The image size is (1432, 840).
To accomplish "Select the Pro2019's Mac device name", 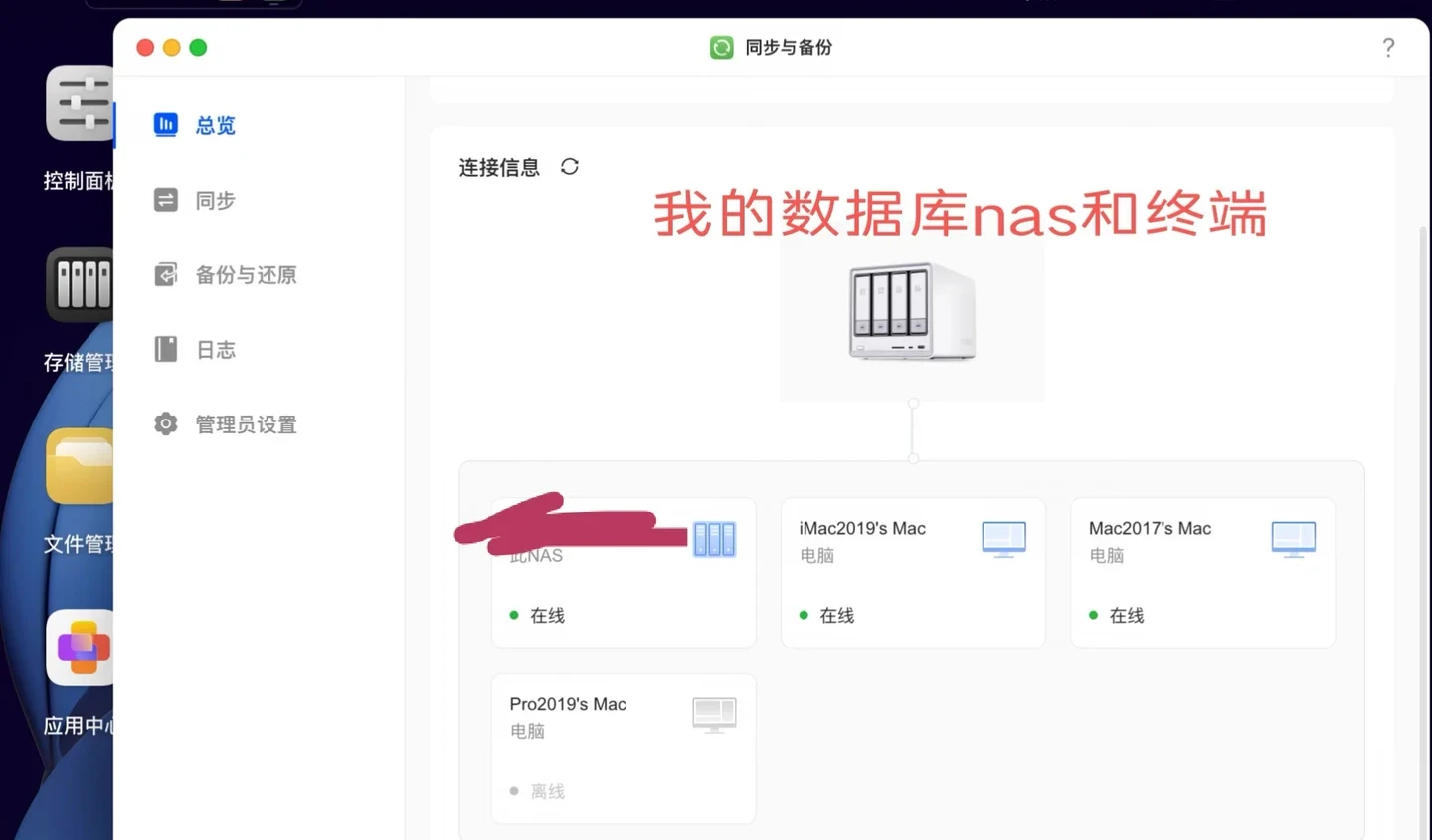I will pos(568,704).
